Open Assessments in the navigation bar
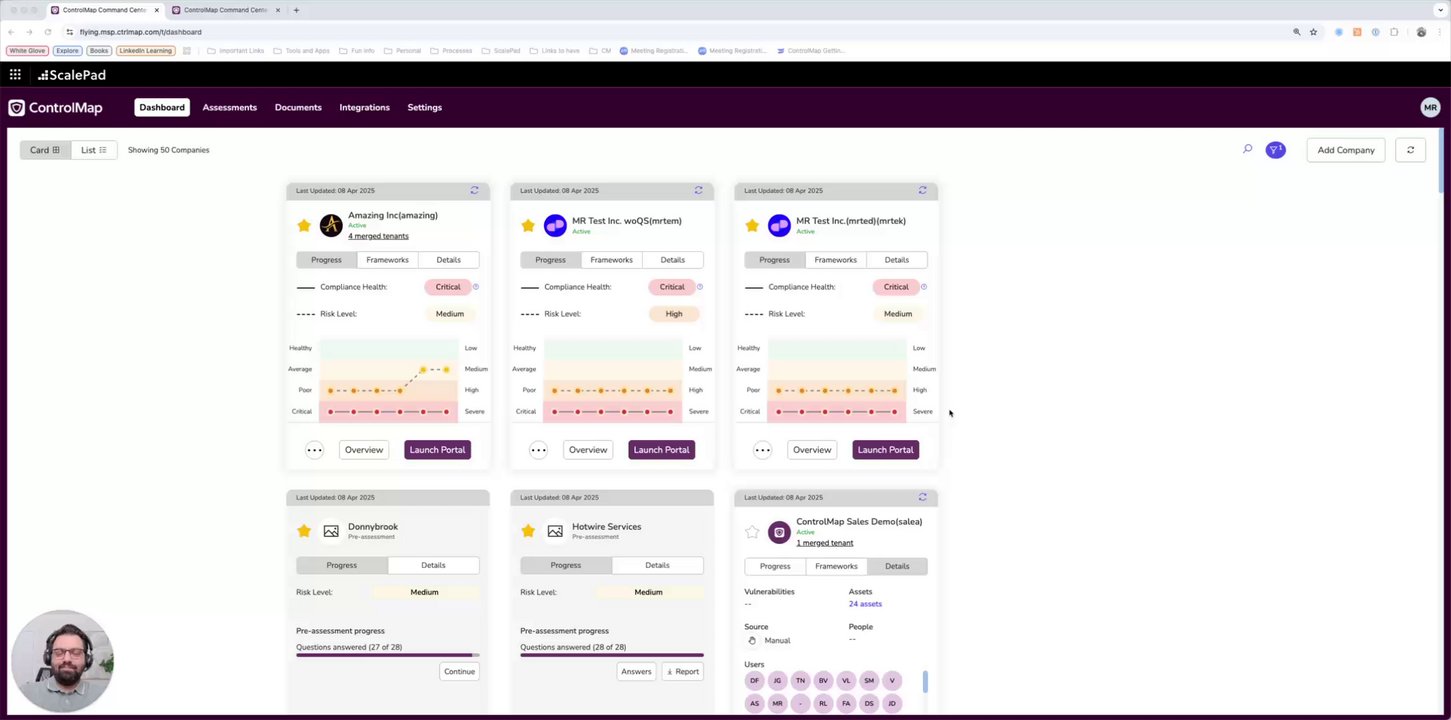The height and width of the screenshot is (720, 1451). pos(230,107)
